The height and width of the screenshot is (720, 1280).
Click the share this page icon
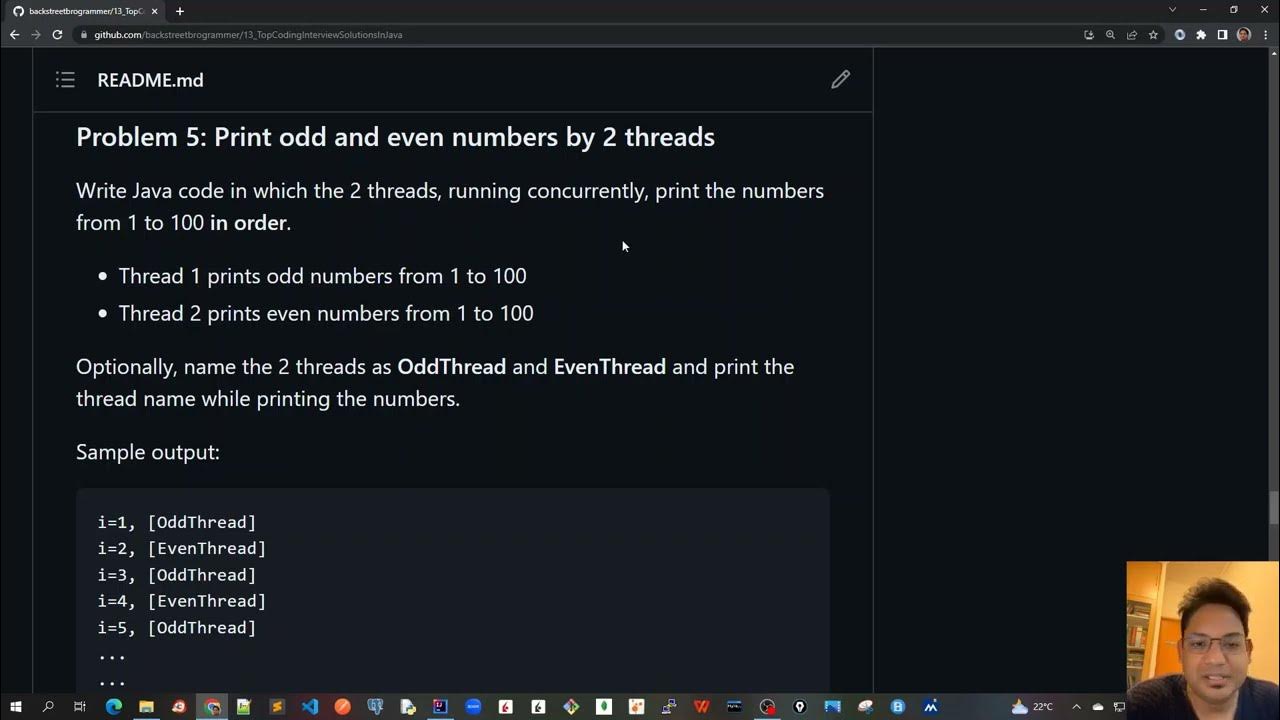[x=1132, y=35]
